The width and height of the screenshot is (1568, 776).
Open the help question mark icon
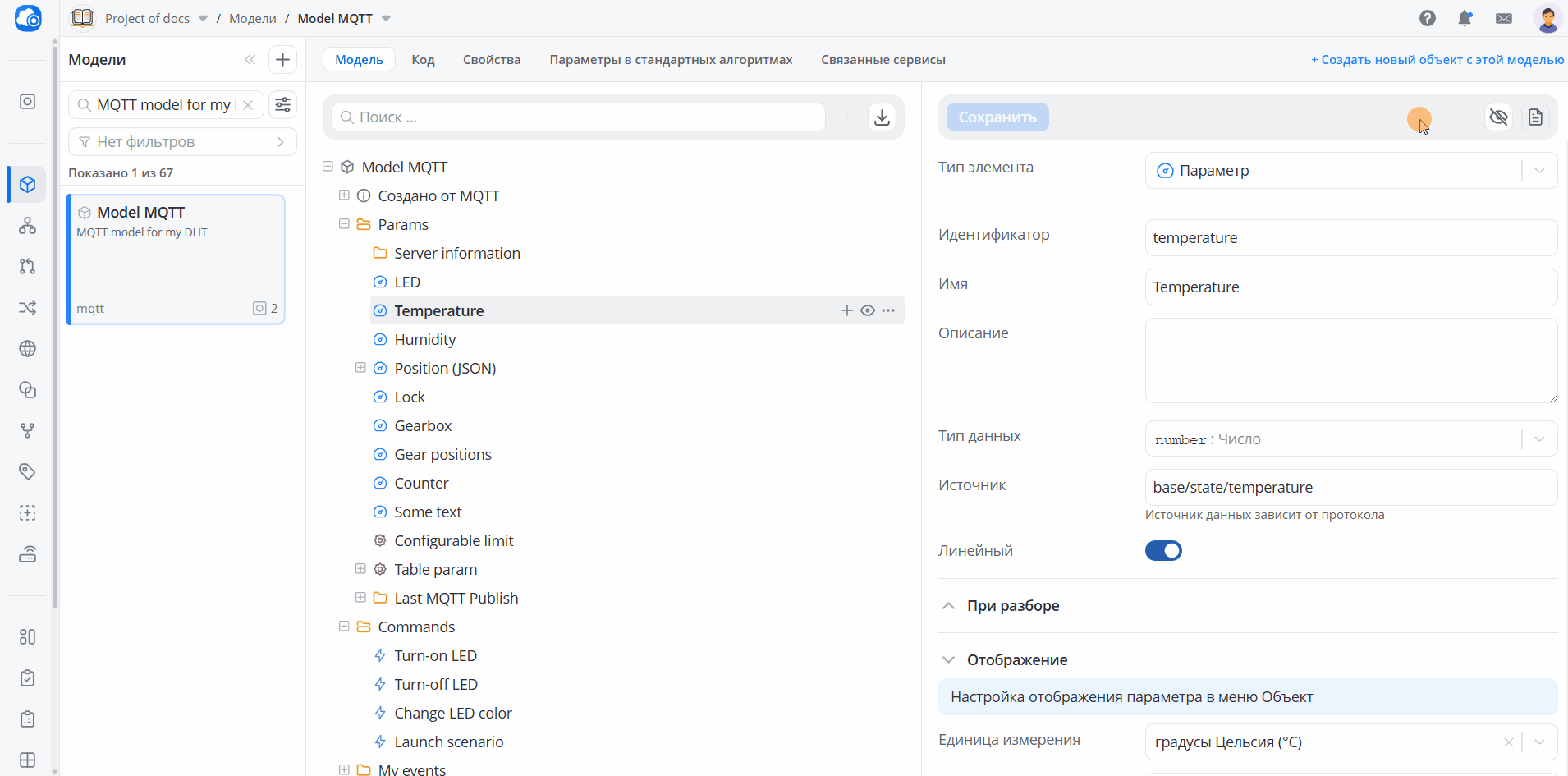coord(1428,18)
